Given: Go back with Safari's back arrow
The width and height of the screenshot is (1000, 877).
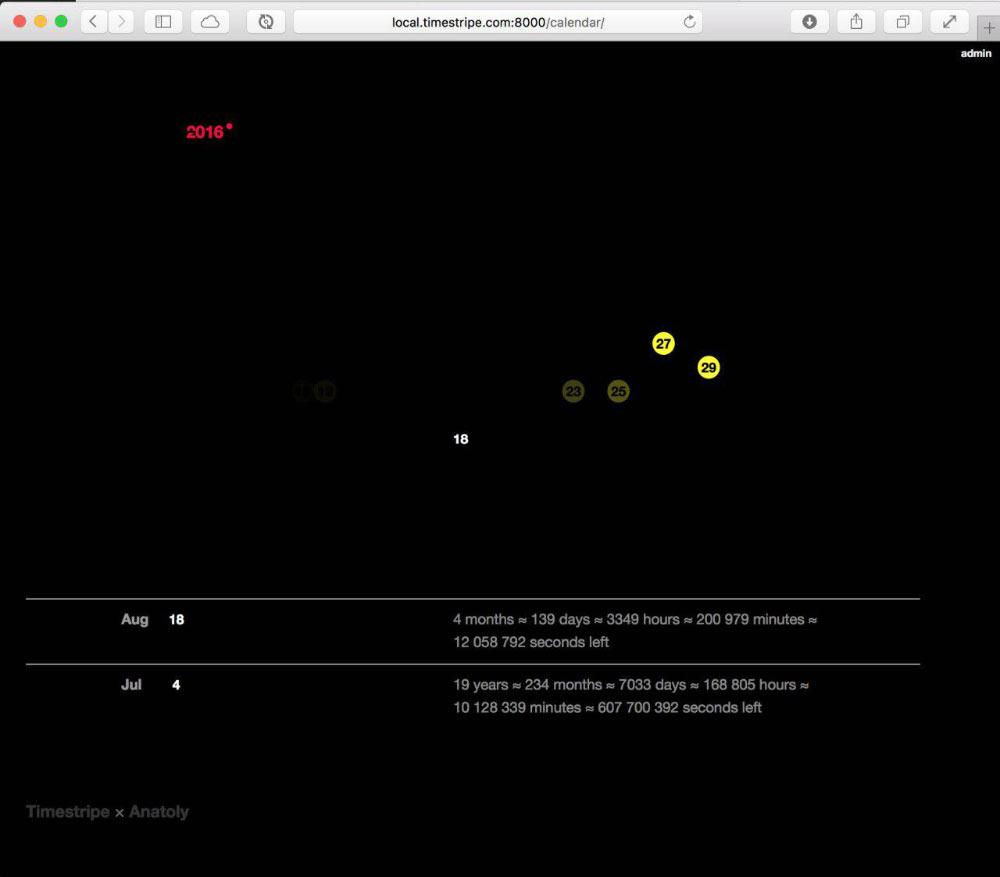Looking at the screenshot, I should [x=94, y=21].
